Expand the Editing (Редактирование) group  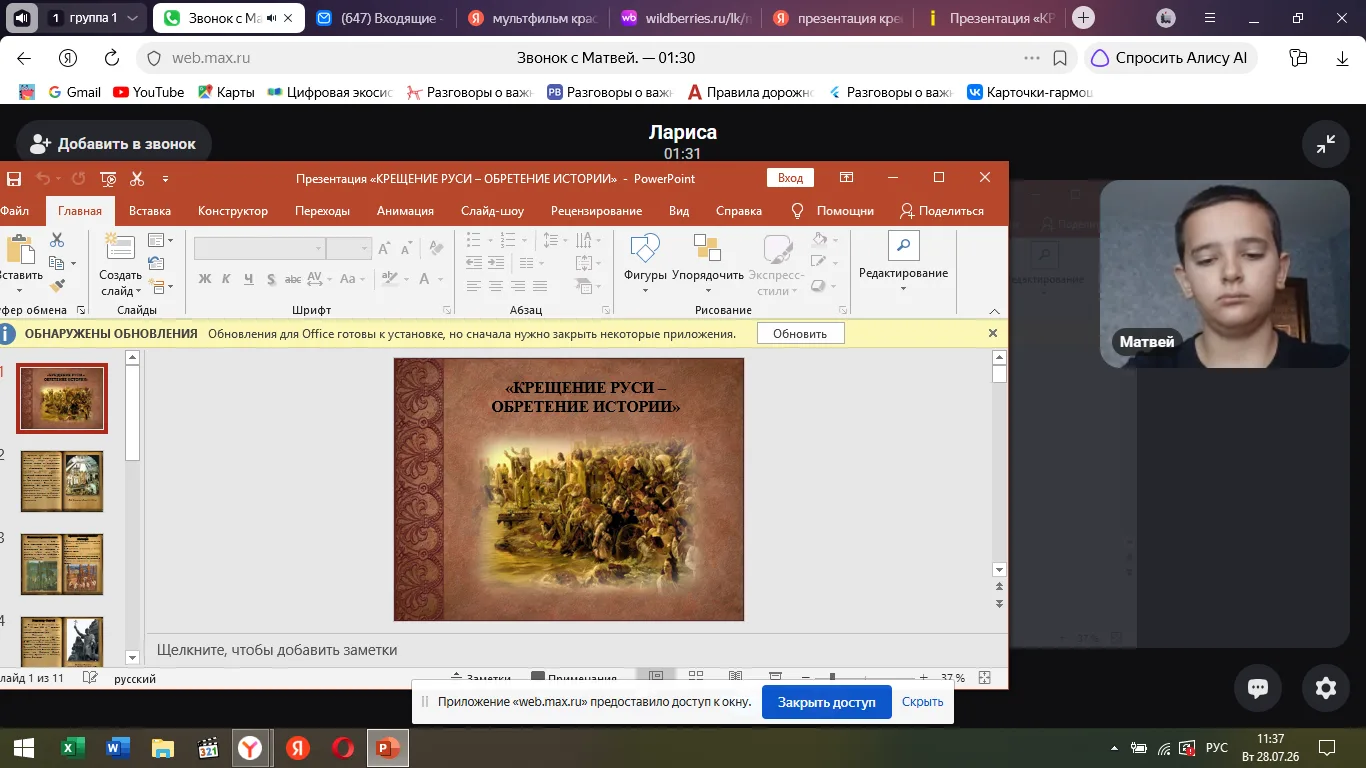(x=903, y=264)
